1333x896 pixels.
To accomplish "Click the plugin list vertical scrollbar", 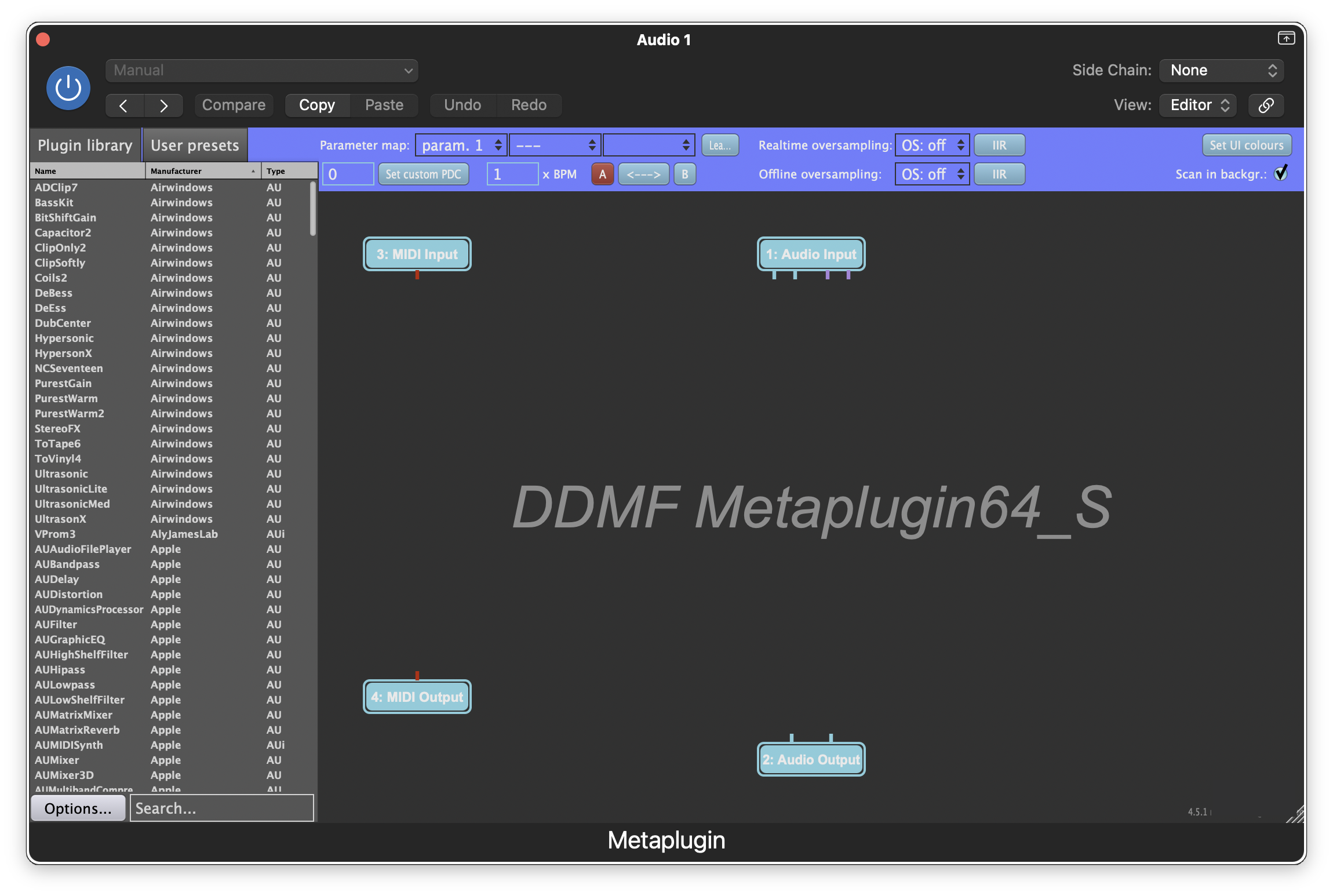I will click(313, 209).
